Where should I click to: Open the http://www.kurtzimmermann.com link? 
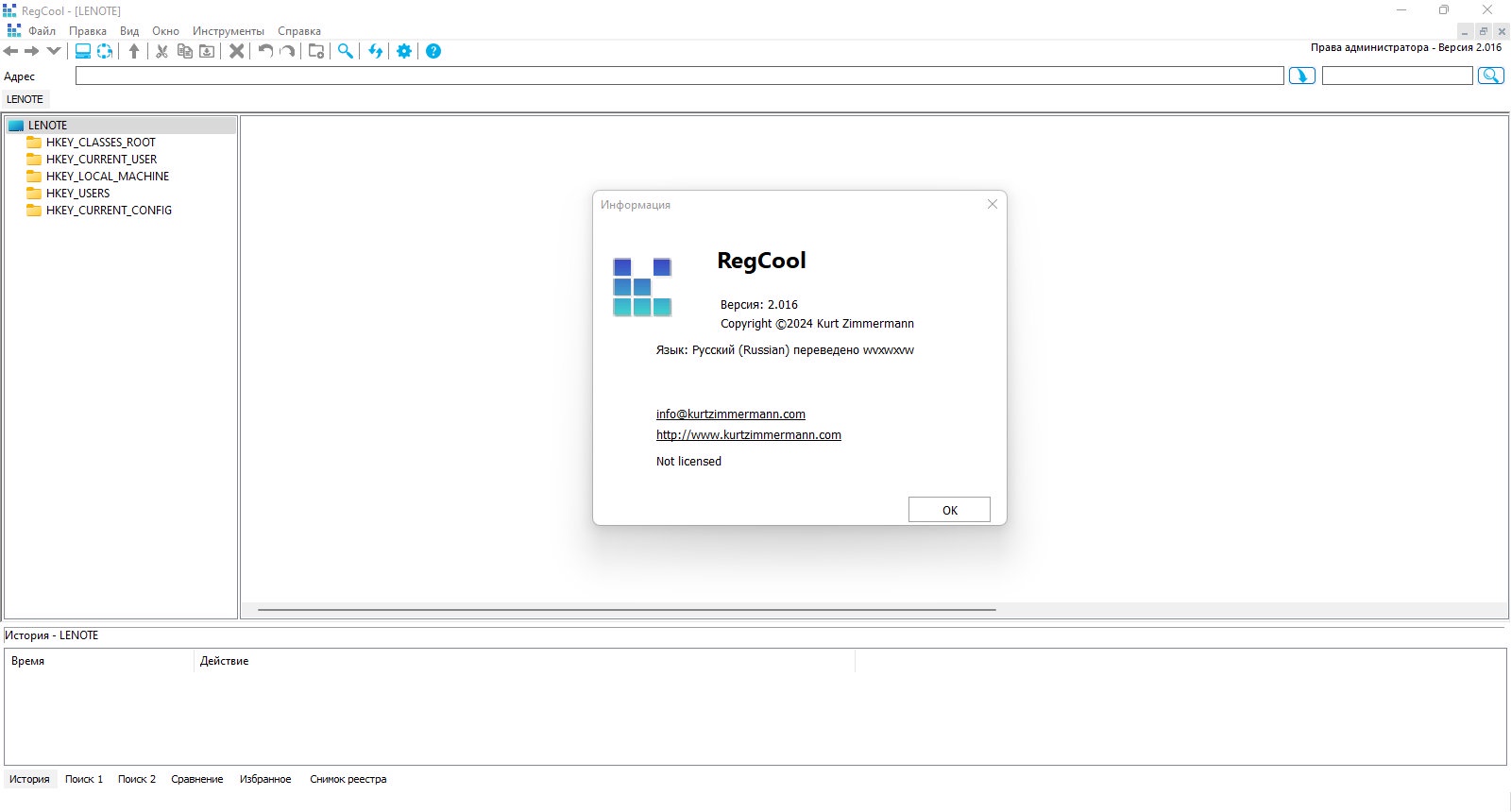tap(749, 435)
